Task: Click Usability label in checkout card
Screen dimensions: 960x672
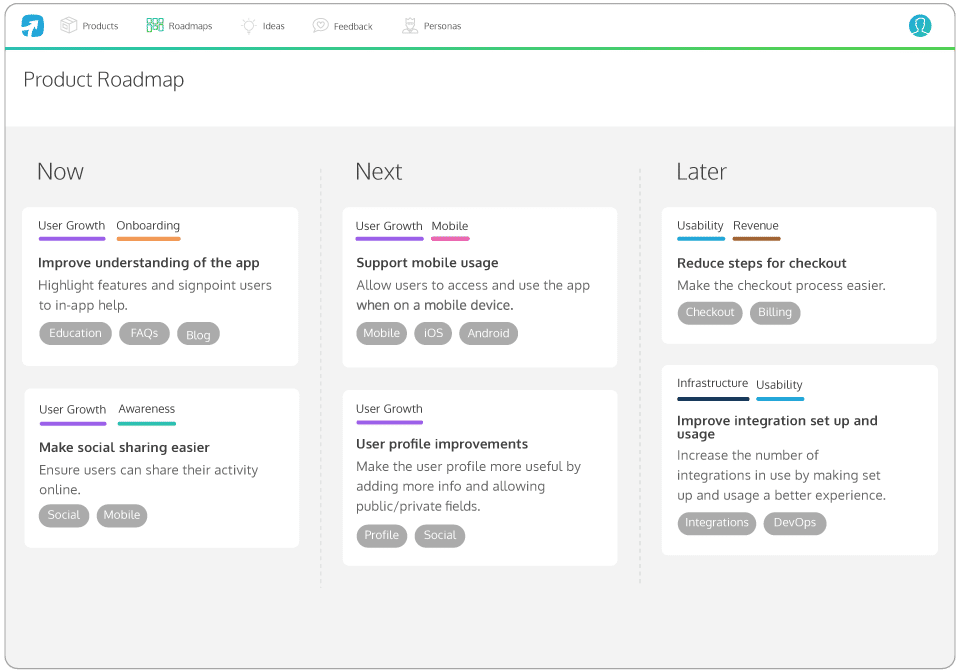Action: click(x=700, y=225)
